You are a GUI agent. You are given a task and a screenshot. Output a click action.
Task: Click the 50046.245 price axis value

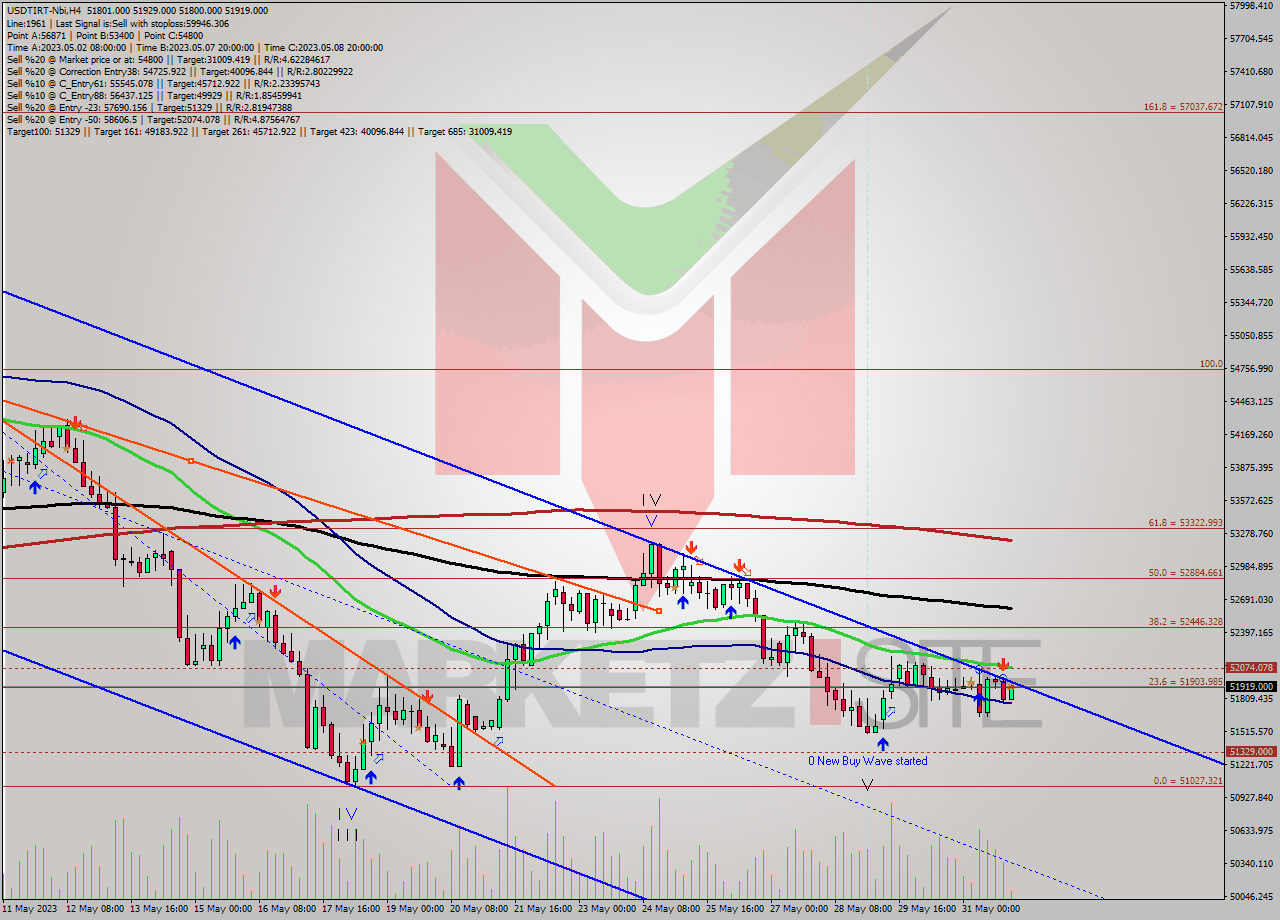1251,897
